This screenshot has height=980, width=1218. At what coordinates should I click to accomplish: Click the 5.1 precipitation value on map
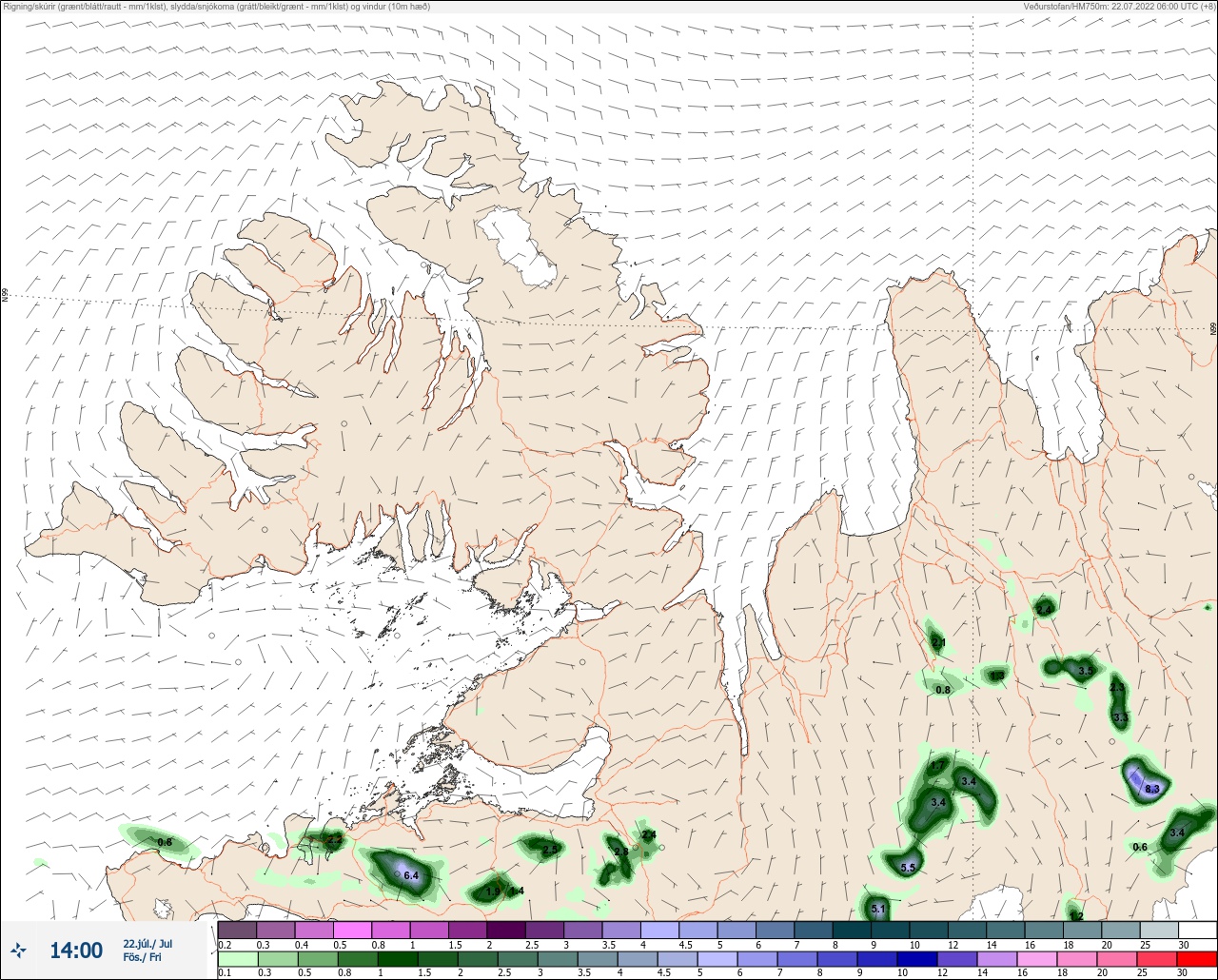(878, 910)
